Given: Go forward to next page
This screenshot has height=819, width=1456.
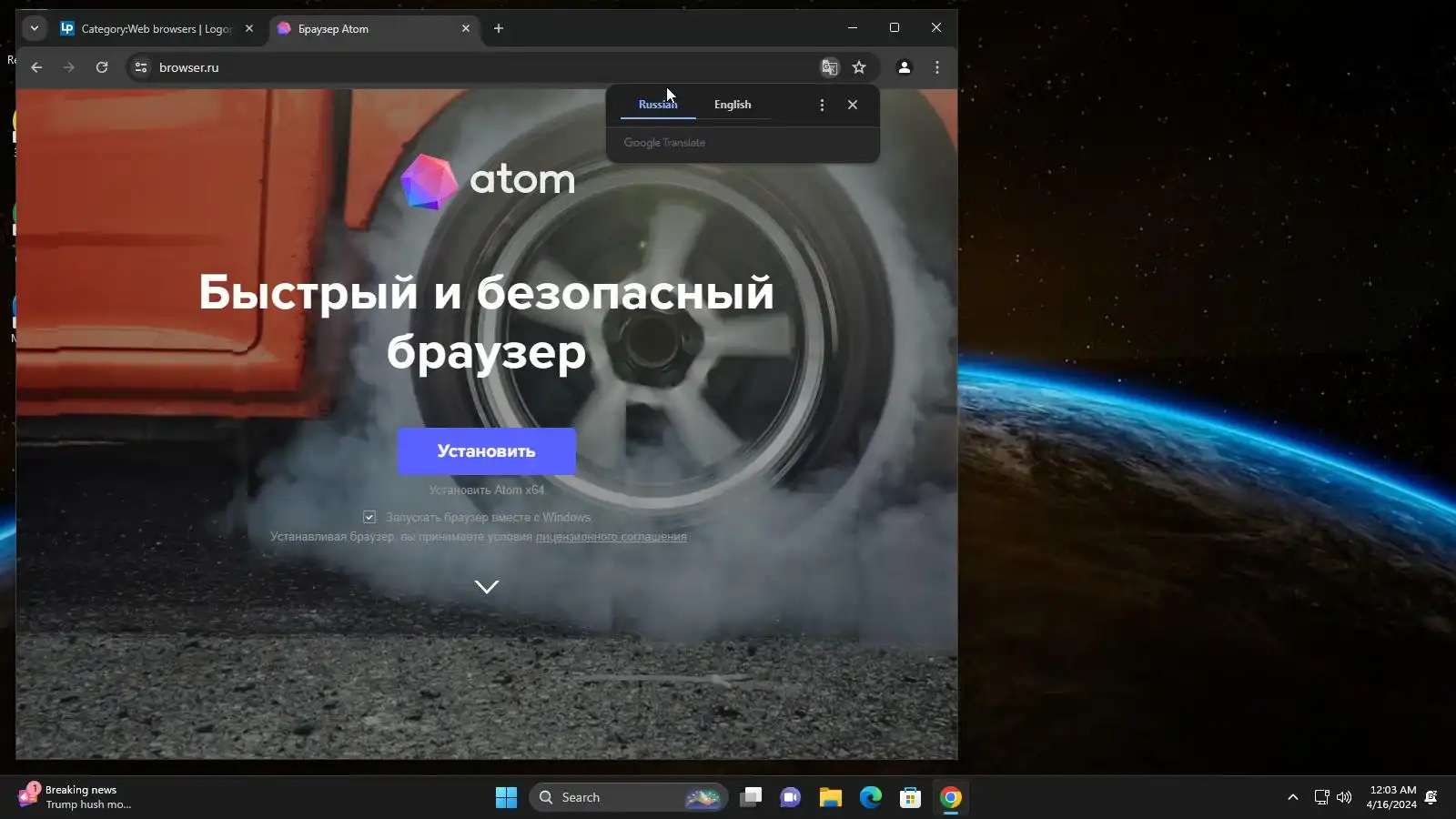Looking at the screenshot, I should 69,67.
